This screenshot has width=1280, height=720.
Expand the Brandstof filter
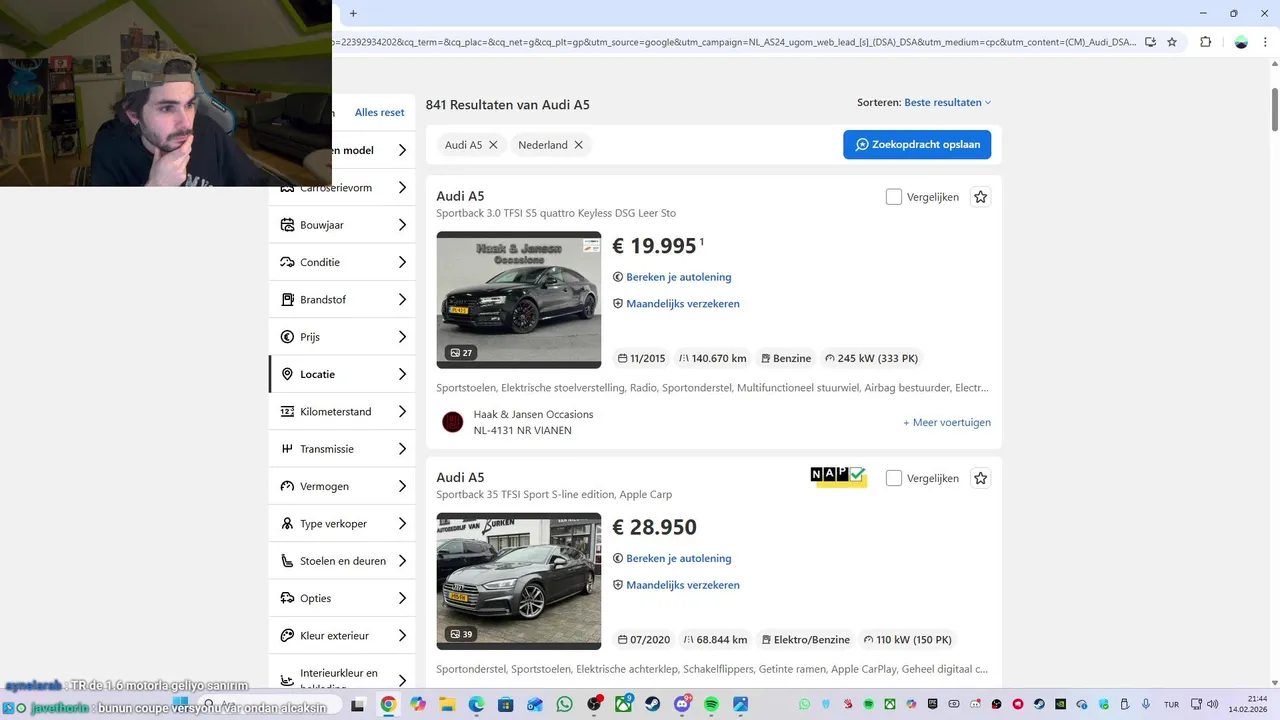coord(342,299)
